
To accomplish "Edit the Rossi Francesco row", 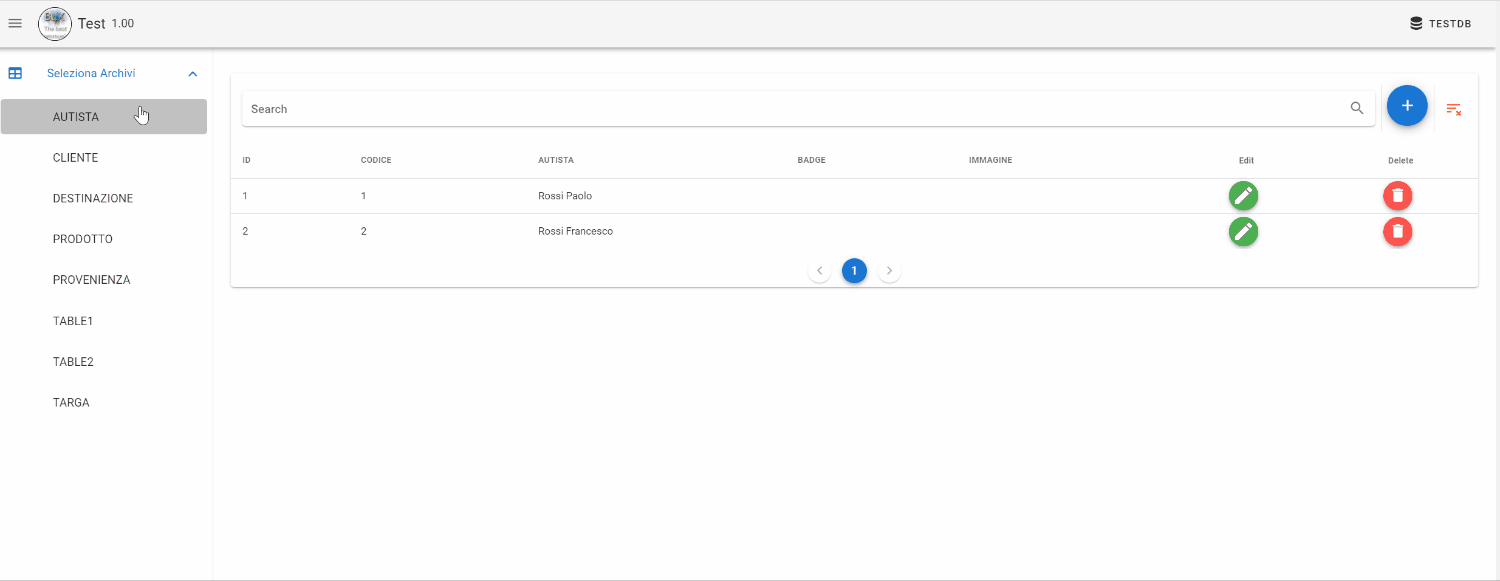I will tap(1243, 232).
